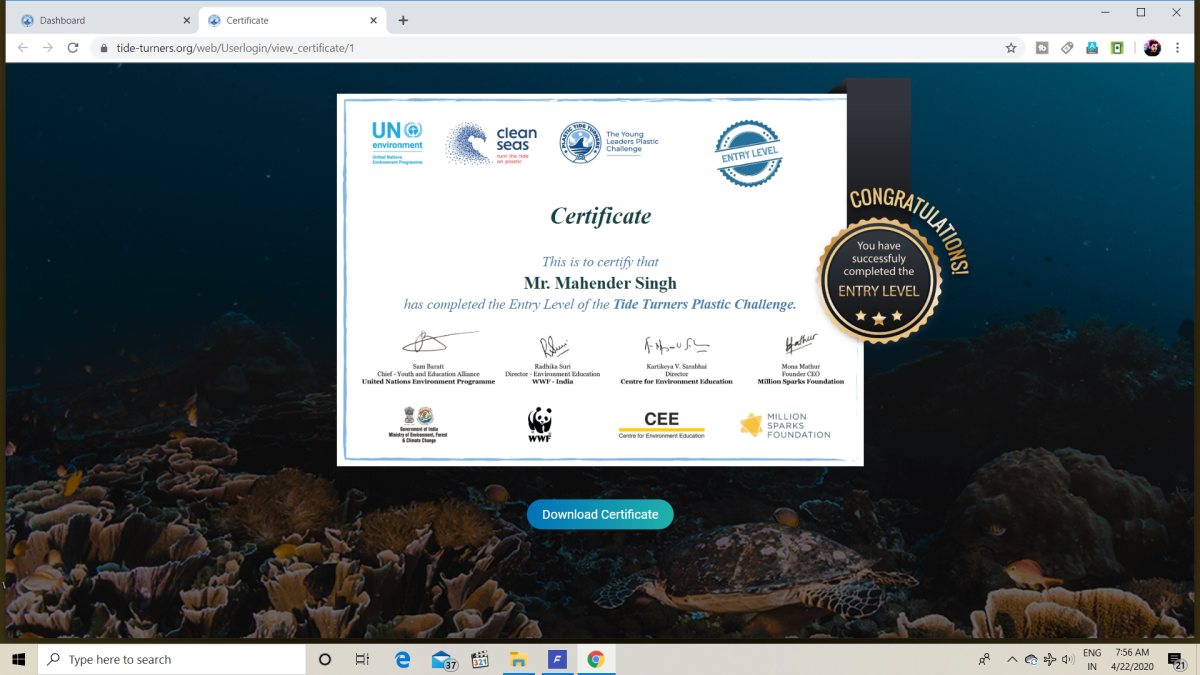Open the cloud sync tray icon

click(x=1032, y=659)
